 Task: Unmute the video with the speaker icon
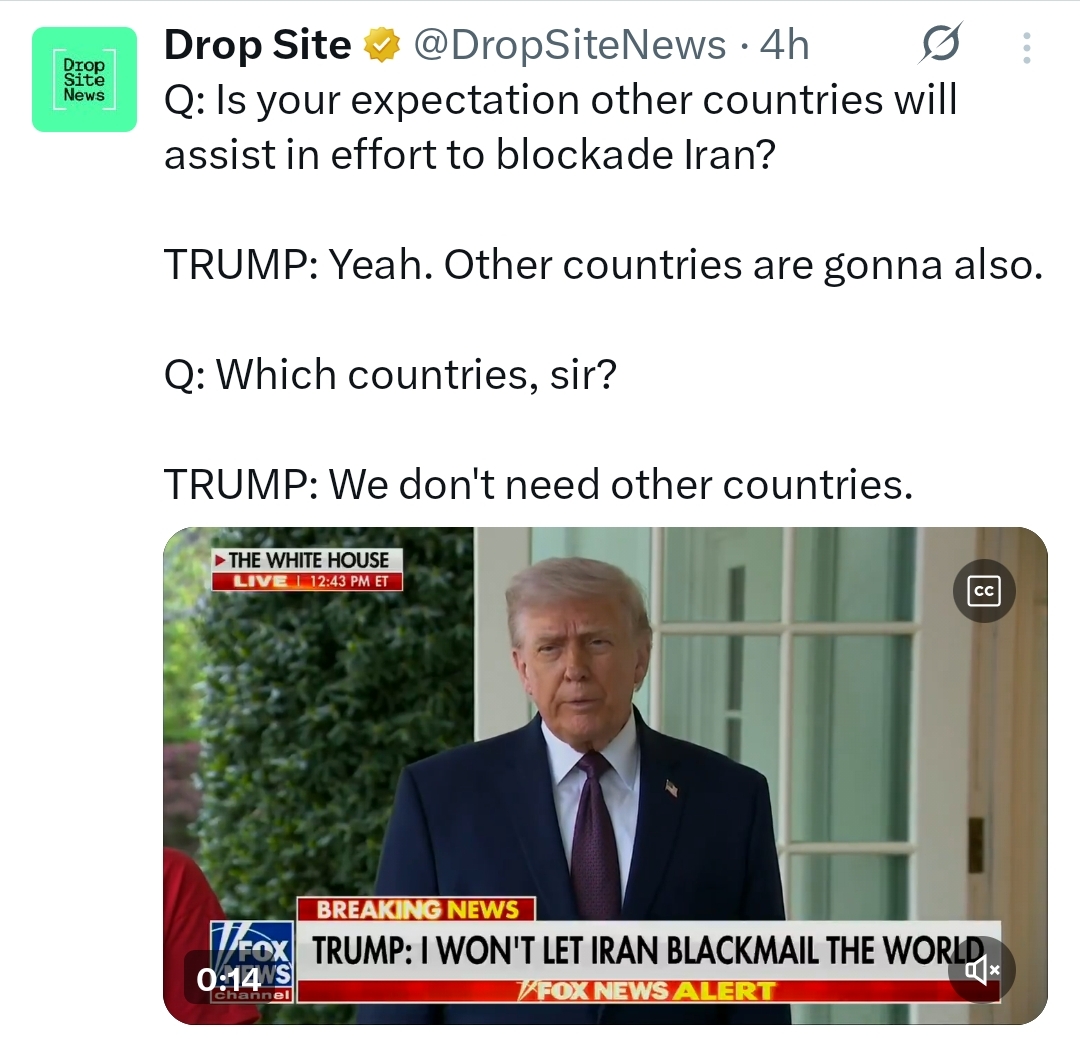(981, 971)
